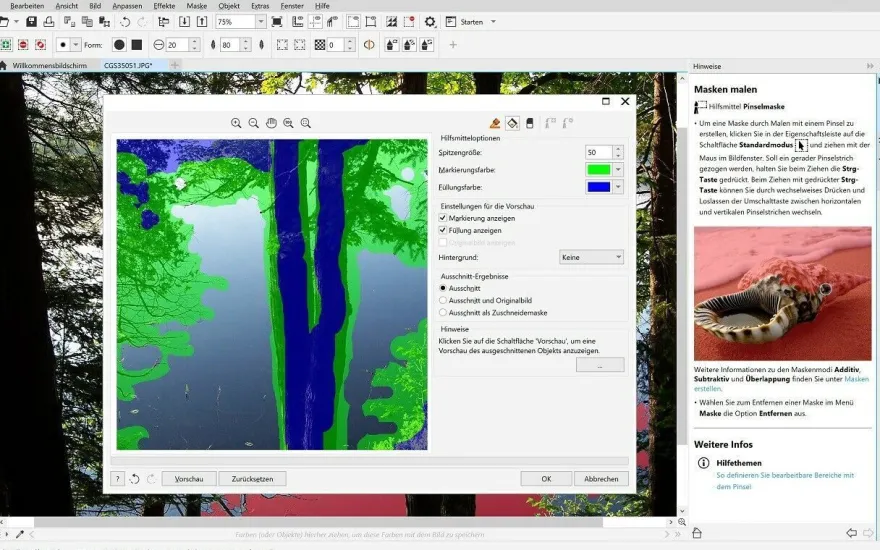The width and height of the screenshot is (880, 550).
Task: Open the Objekt menu
Action: click(229, 6)
